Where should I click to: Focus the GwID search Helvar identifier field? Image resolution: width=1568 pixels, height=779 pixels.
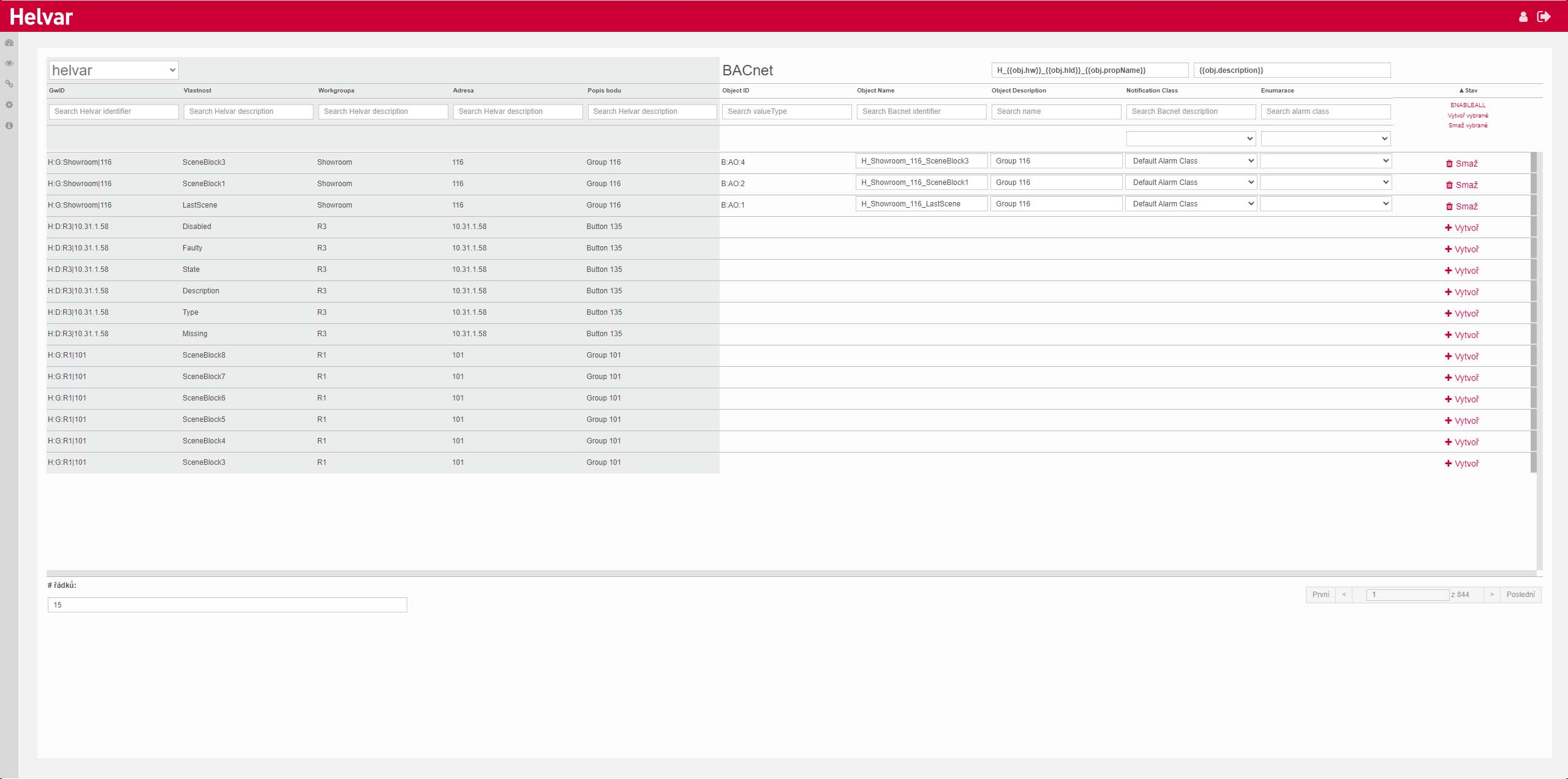coord(113,111)
